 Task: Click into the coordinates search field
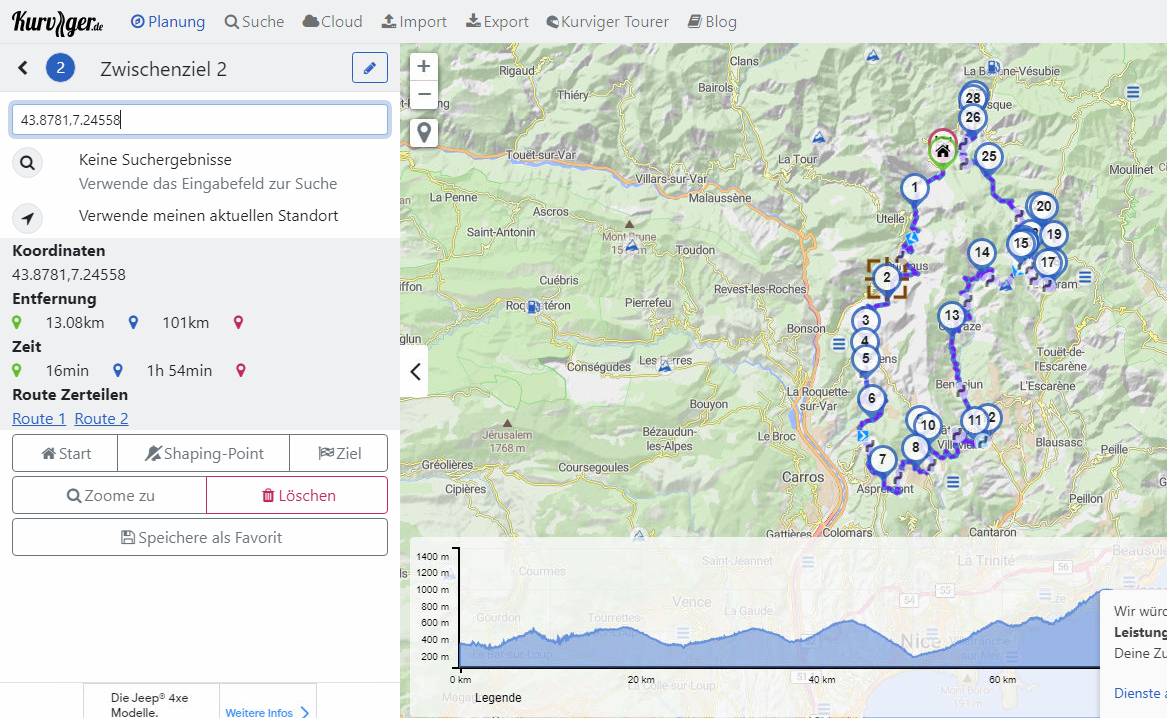coord(199,120)
